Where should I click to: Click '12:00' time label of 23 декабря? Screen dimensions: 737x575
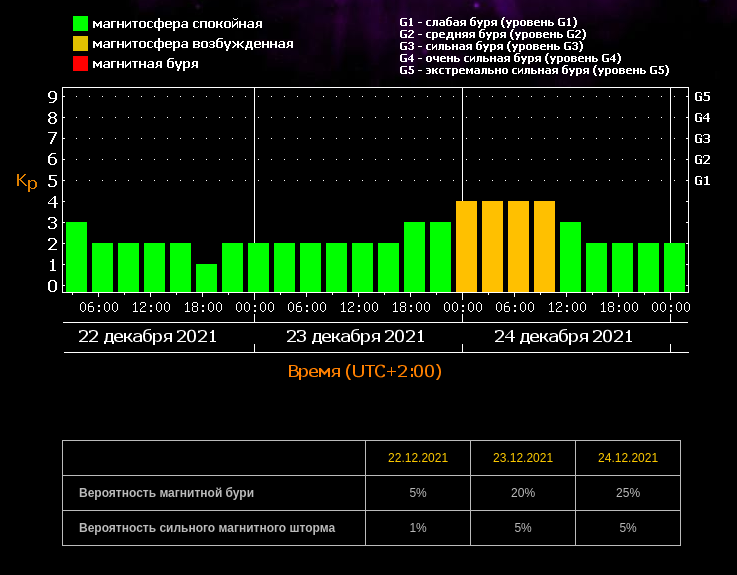point(359,307)
